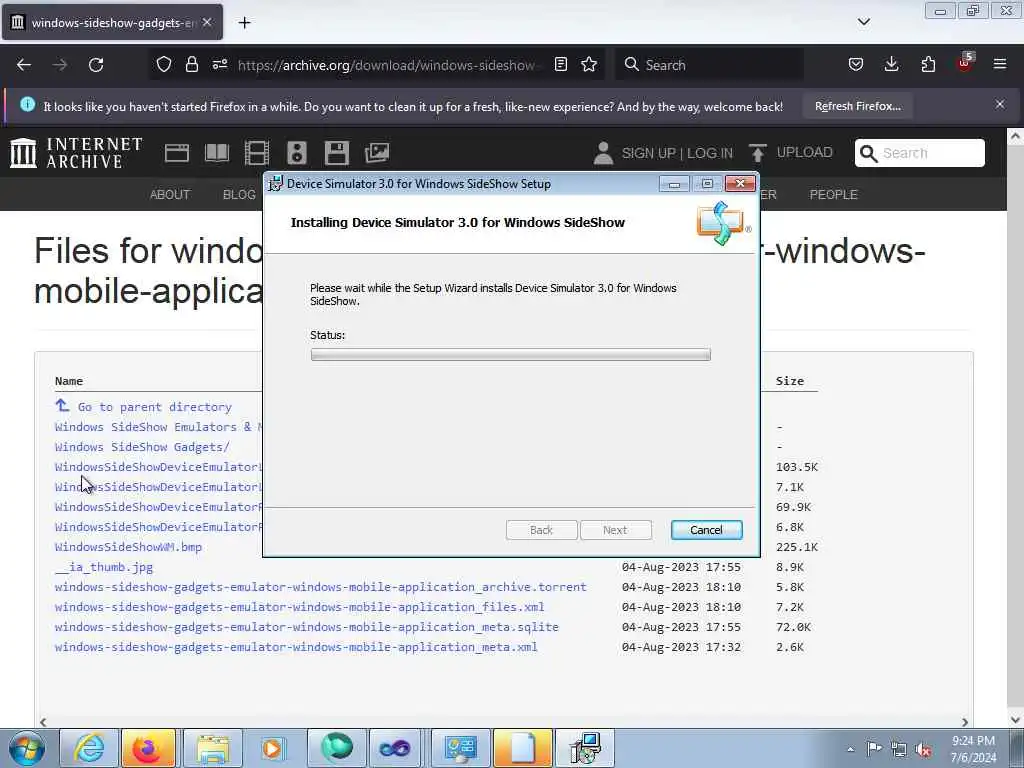Switch to the installer taskbar icon
The width and height of the screenshot is (1024, 768).
(585, 748)
